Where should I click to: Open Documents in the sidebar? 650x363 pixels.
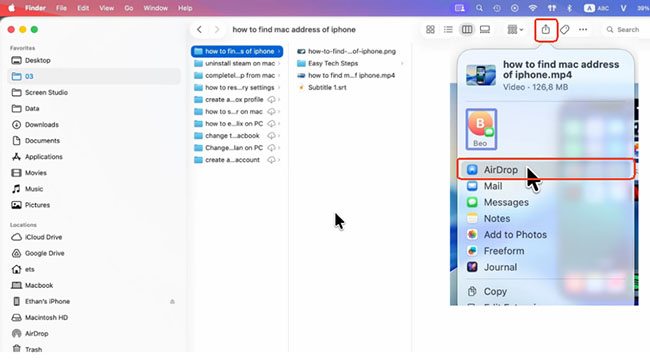[x=94, y=141]
